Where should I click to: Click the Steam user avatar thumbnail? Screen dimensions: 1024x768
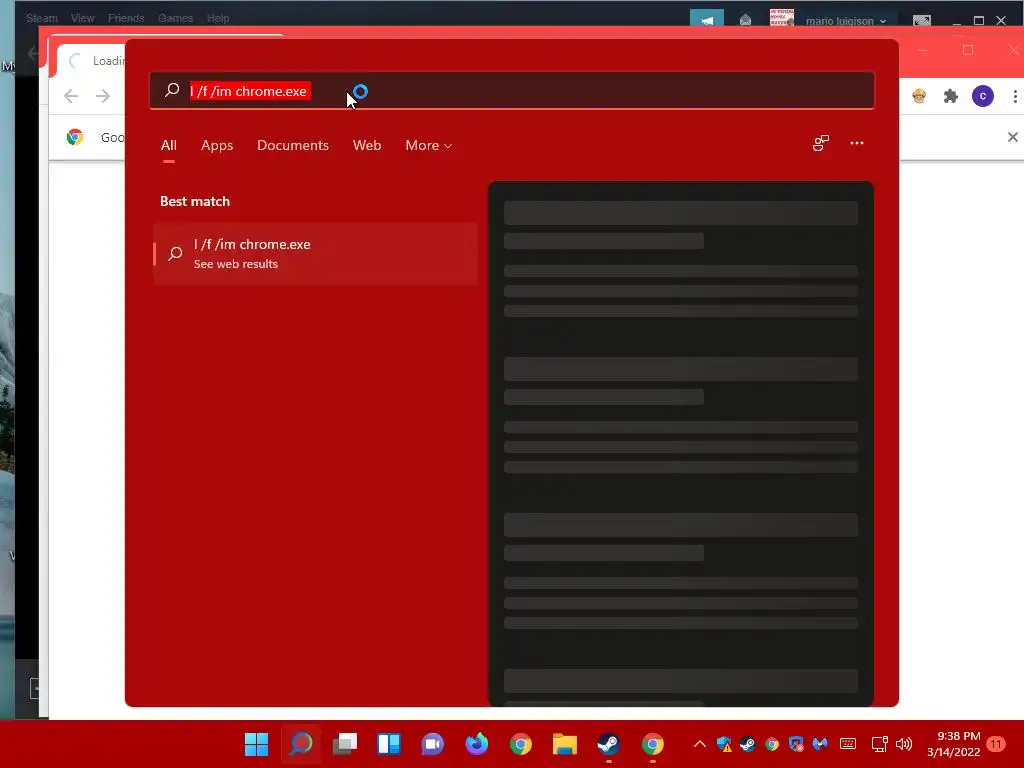click(x=782, y=18)
